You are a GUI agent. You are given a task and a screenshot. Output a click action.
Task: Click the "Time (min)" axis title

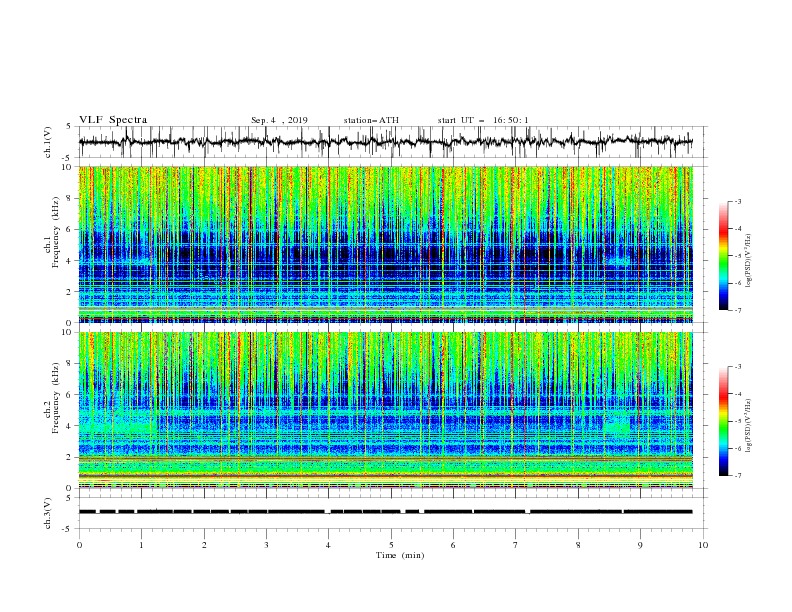(x=400, y=555)
